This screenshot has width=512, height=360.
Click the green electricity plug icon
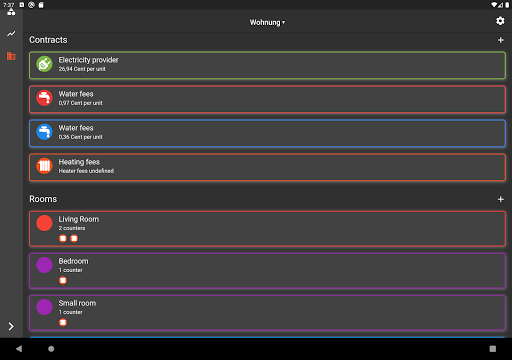(44, 64)
